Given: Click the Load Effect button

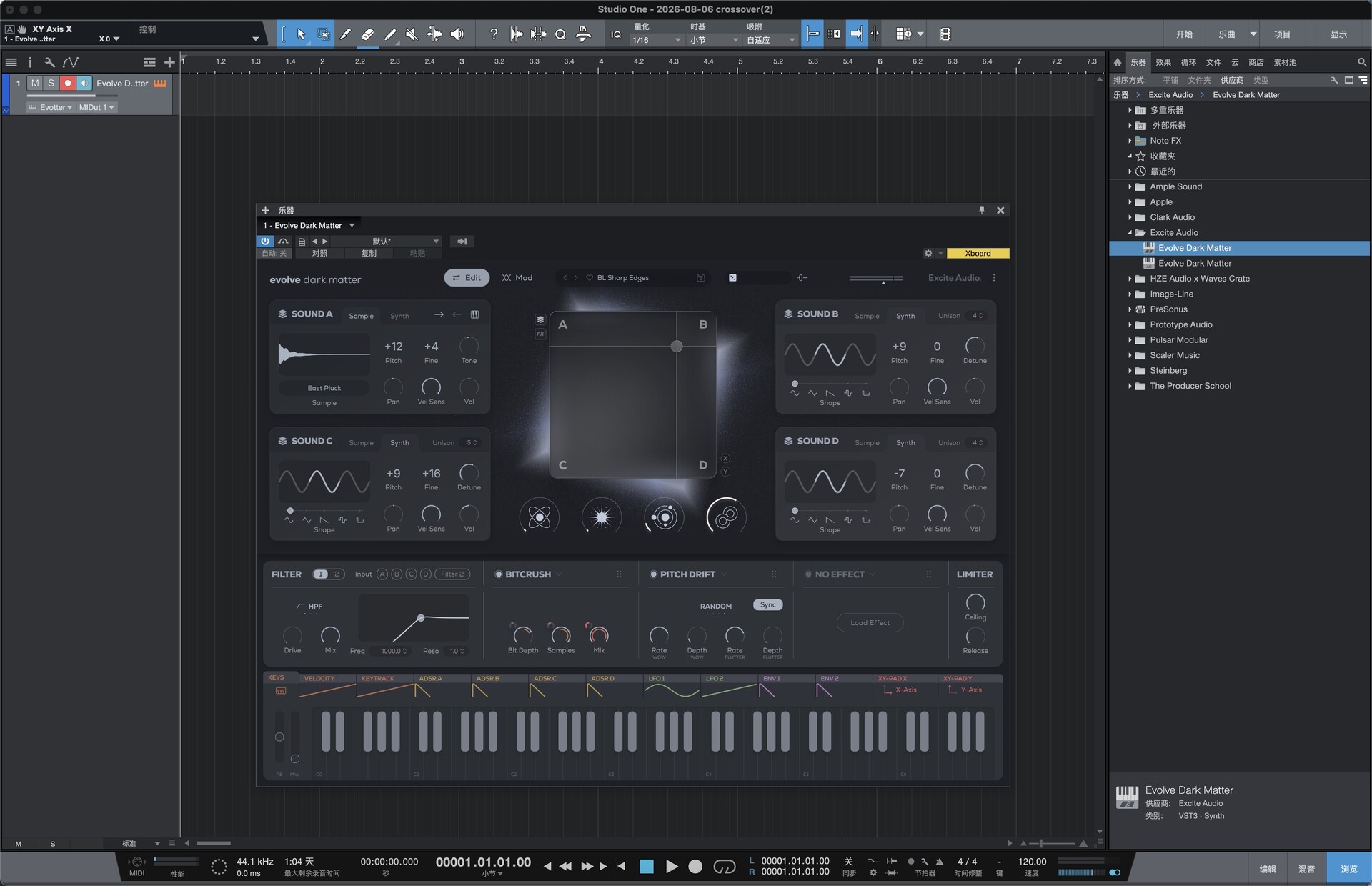Looking at the screenshot, I should pos(870,623).
